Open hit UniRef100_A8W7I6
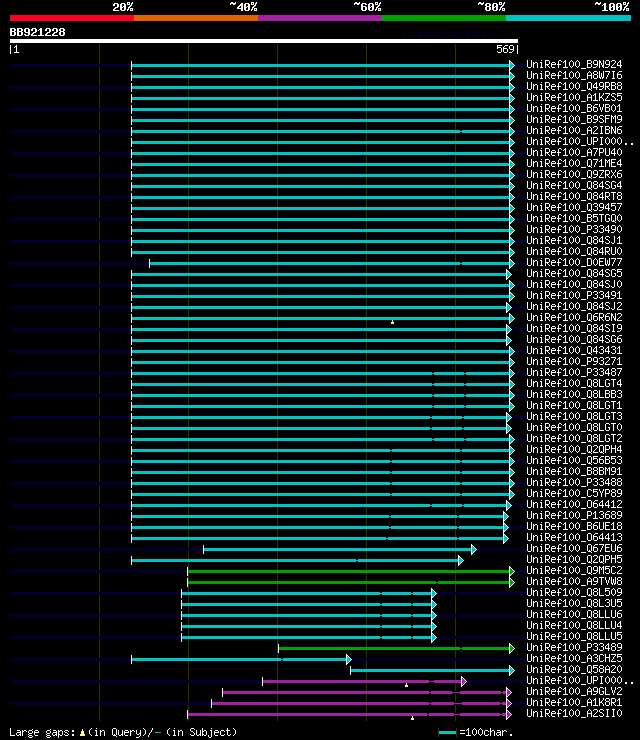The image size is (640, 740). click(x=574, y=76)
